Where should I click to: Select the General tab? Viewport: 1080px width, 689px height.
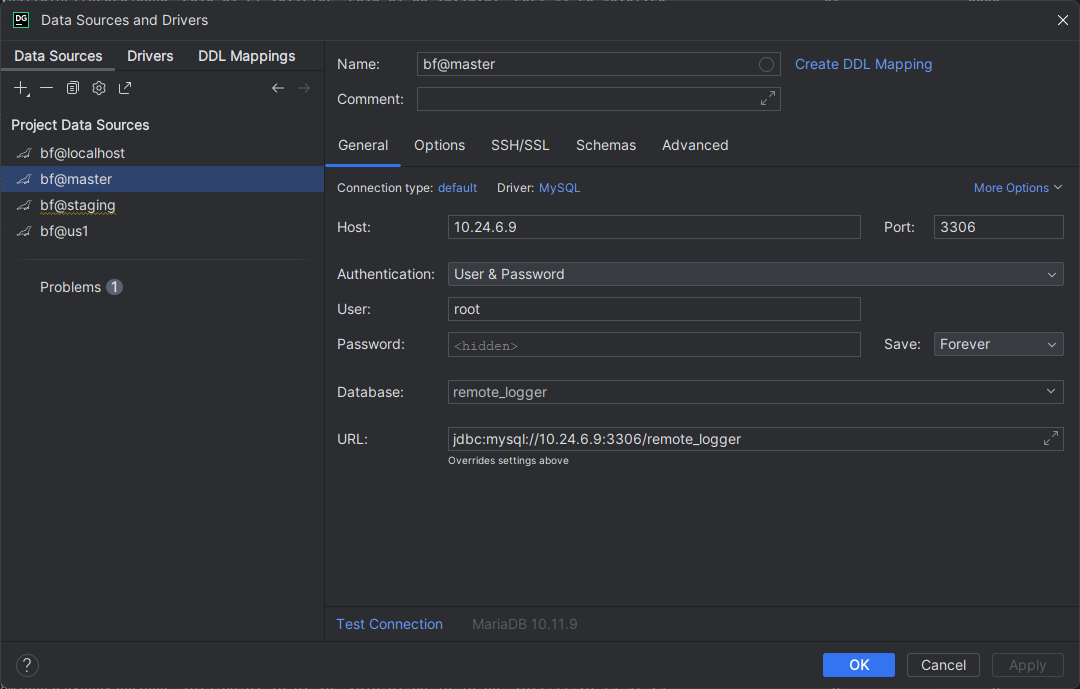[363, 145]
